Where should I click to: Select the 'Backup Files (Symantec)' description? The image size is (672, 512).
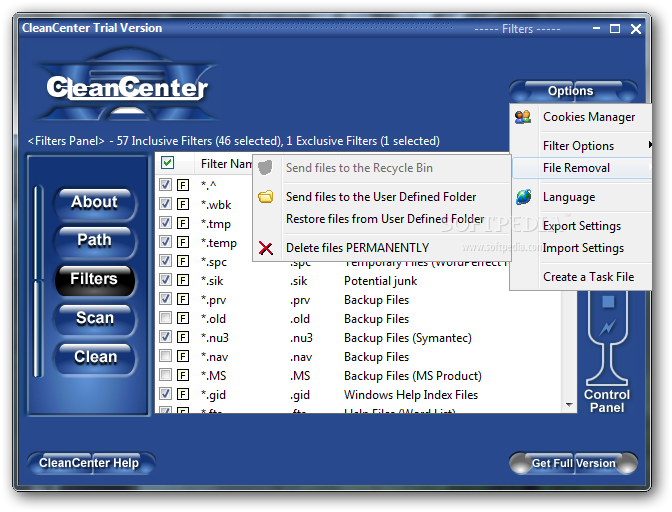pos(408,338)
